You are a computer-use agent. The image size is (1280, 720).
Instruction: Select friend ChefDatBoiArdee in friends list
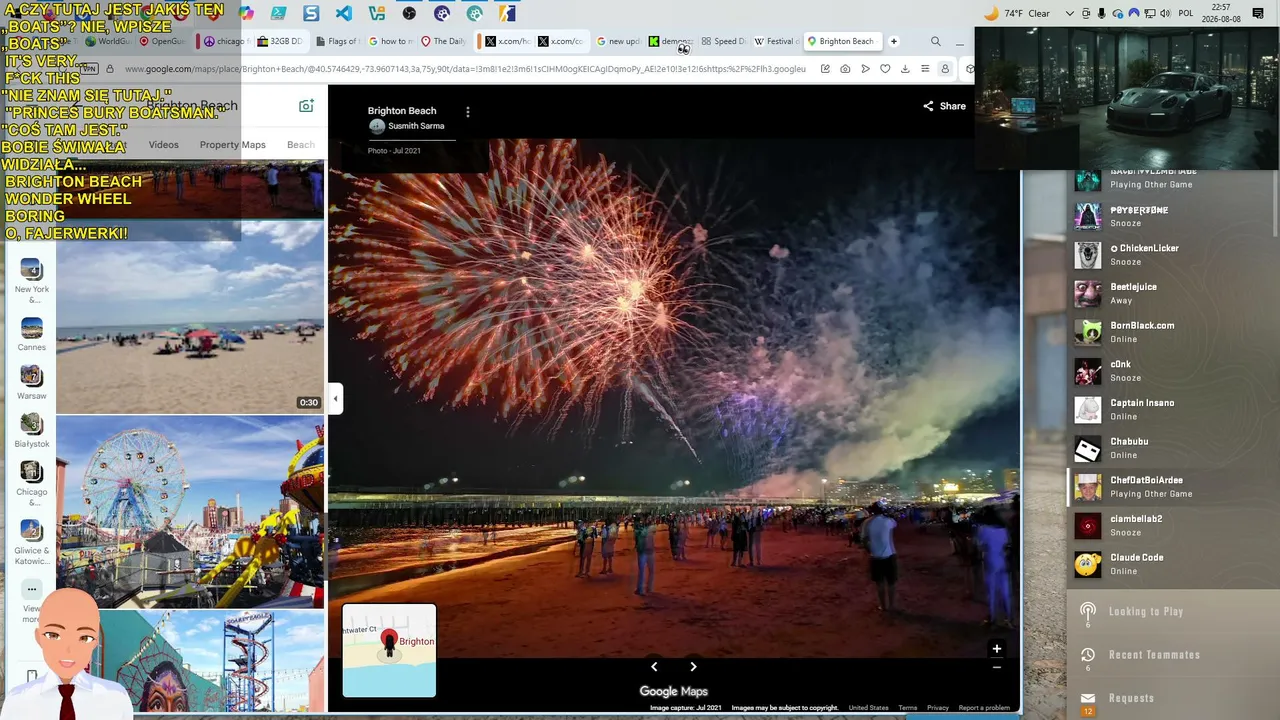[x=1171, y=487]
